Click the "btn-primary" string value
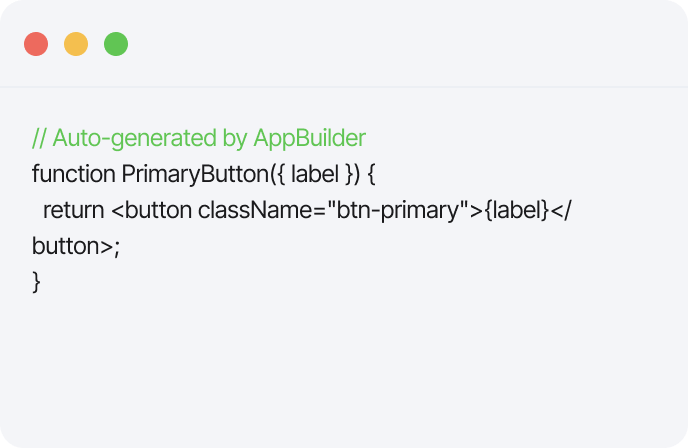Viewport: 688px width, 448px height. (380, 210)
